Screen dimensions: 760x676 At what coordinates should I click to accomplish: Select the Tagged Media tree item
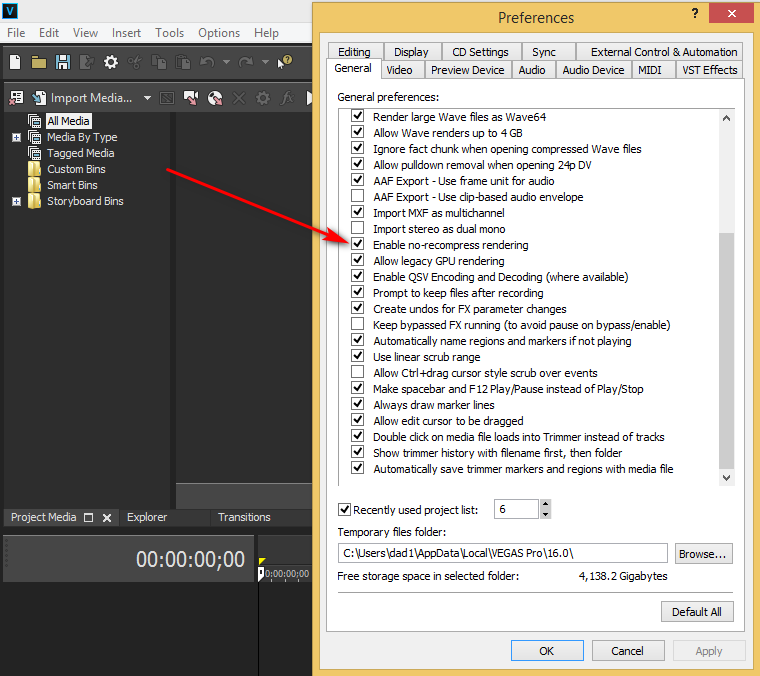click(x=80, y=153)
